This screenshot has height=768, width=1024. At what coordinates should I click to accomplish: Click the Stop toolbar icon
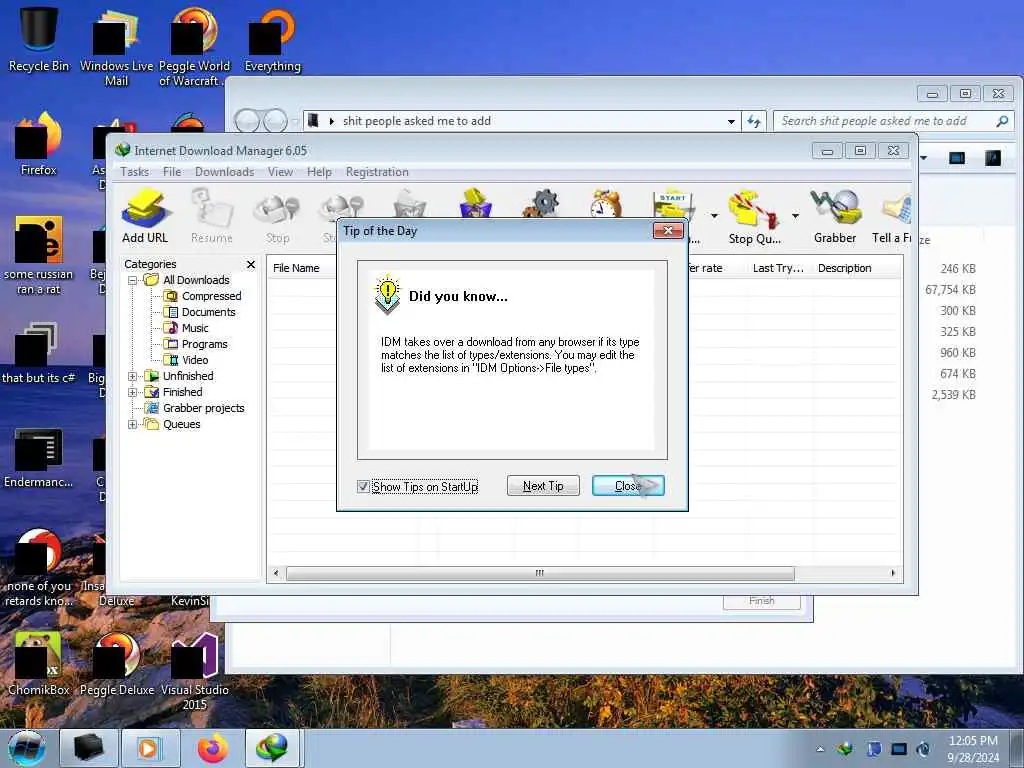pyautogui.click(x=278, y=216)
